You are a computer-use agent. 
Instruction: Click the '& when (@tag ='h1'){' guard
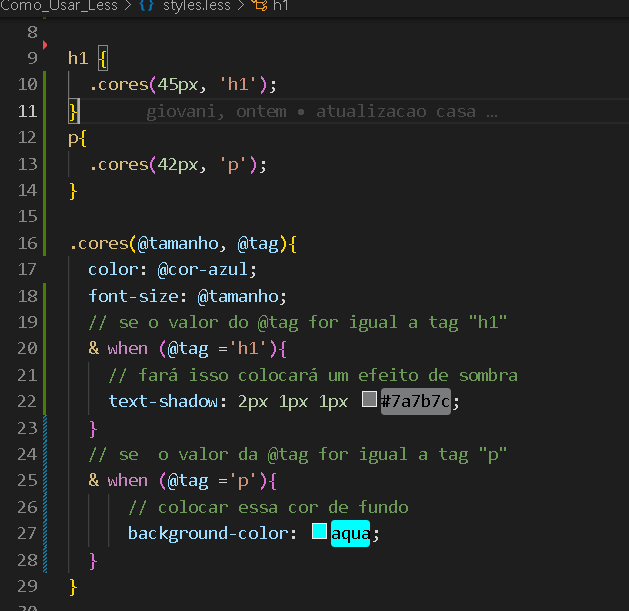click(x=187, y=349)
